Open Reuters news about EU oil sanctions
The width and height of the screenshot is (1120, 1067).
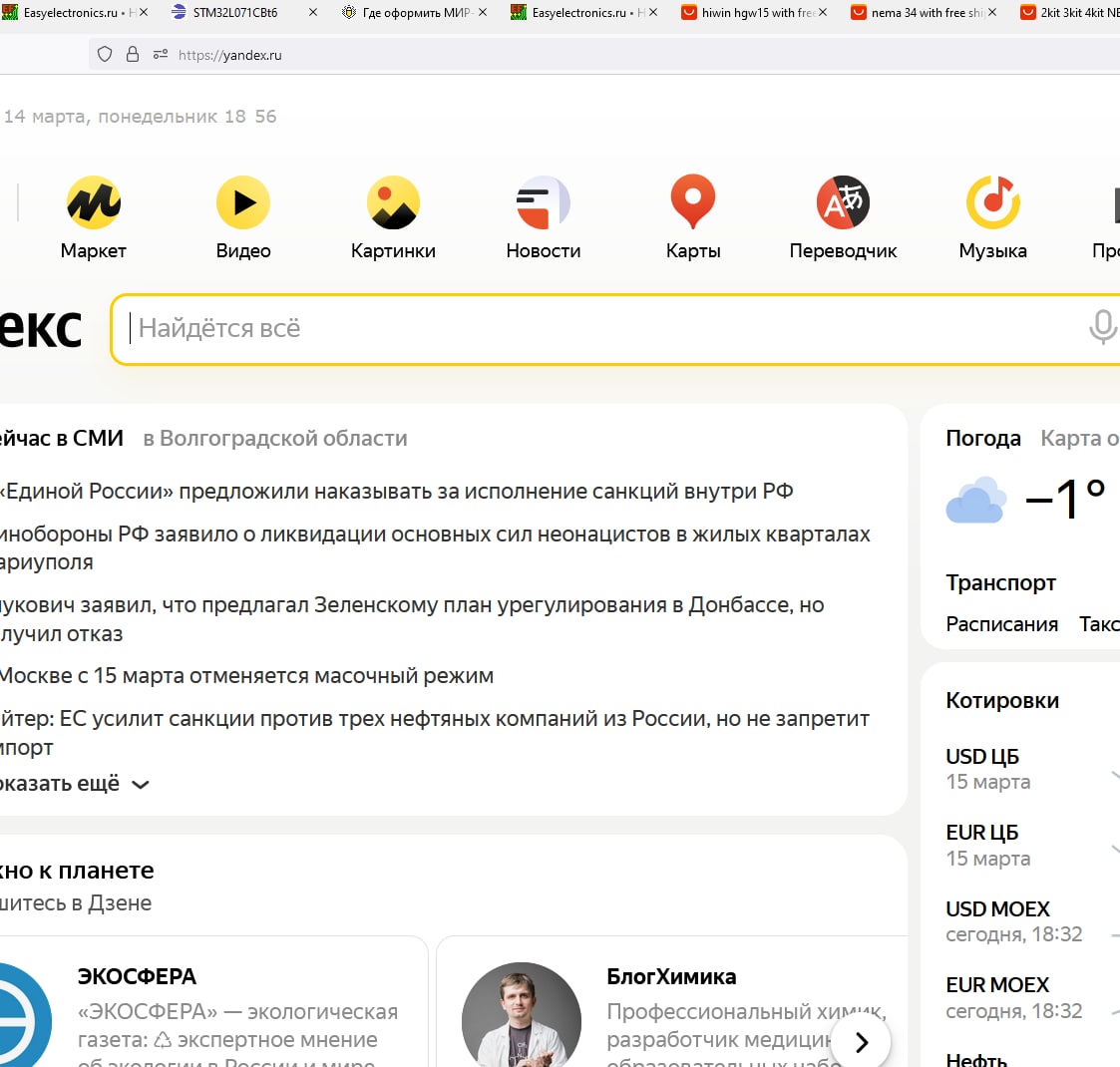coord(434,732)
